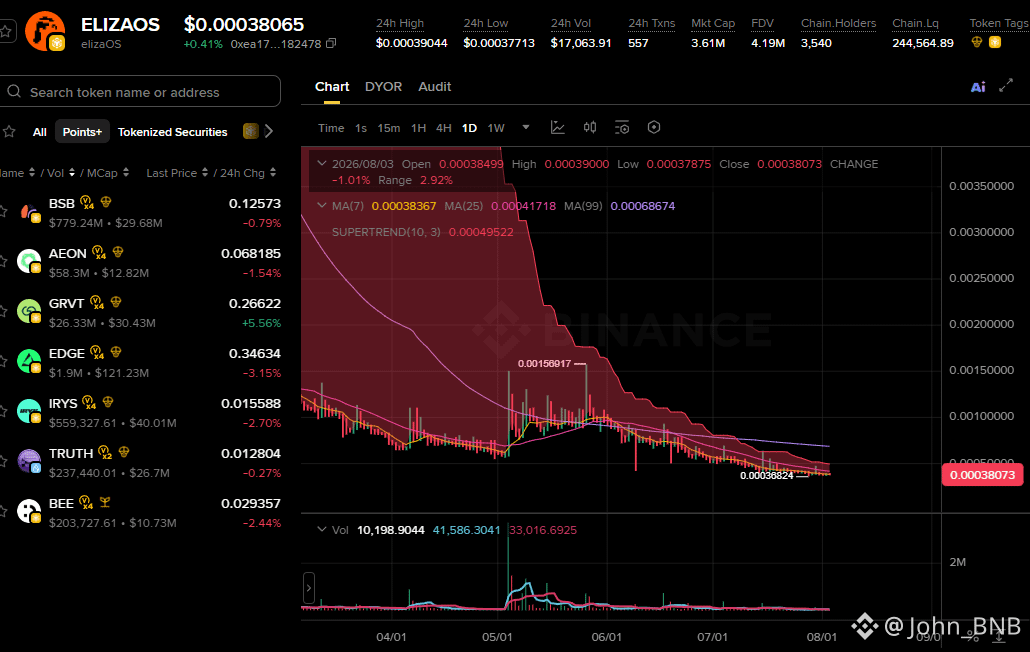Click the GRVT token logo
This screenshot has width=1030, height=652.
29,311
